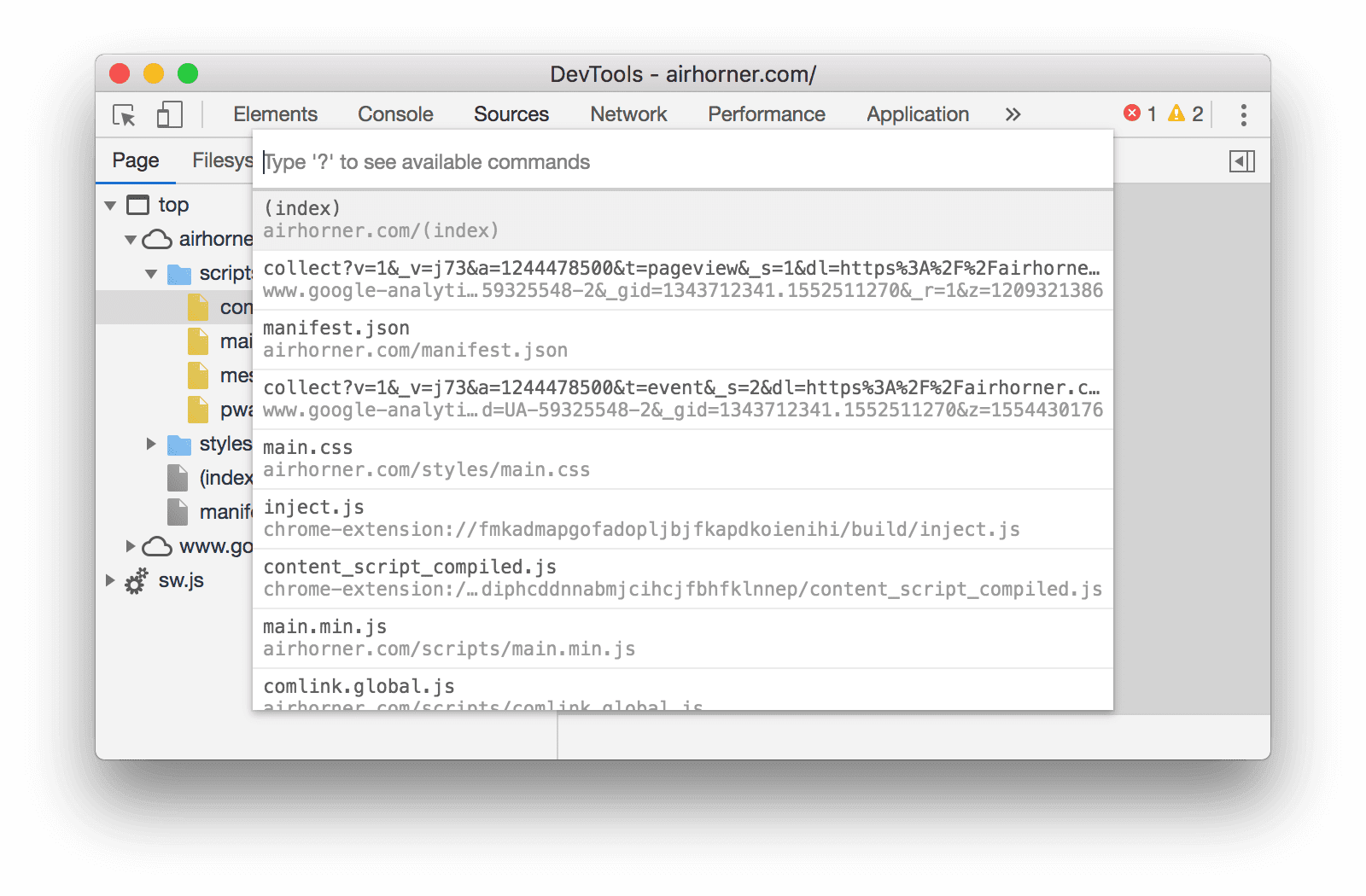
Task: Click the red error count badge
Action: (x=1141, y=113)
